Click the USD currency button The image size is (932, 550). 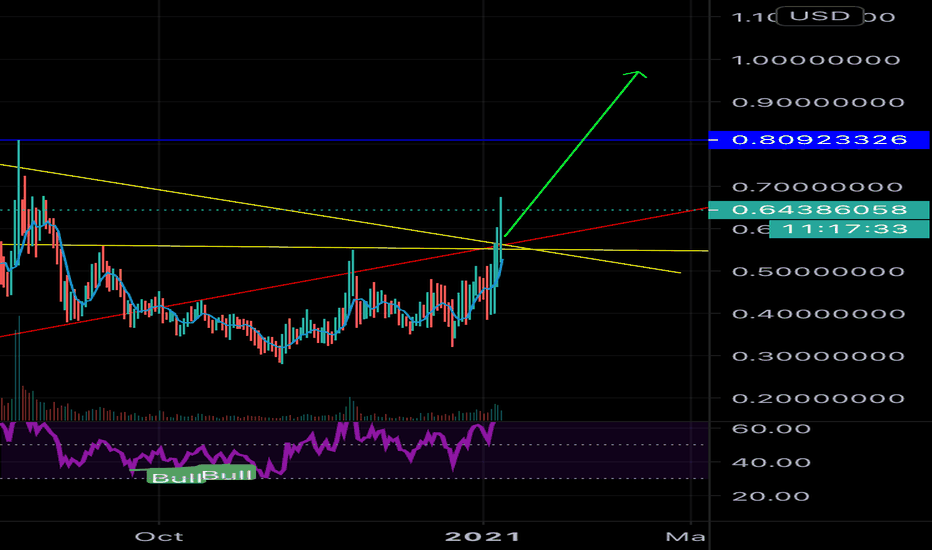tap(820, 15)
